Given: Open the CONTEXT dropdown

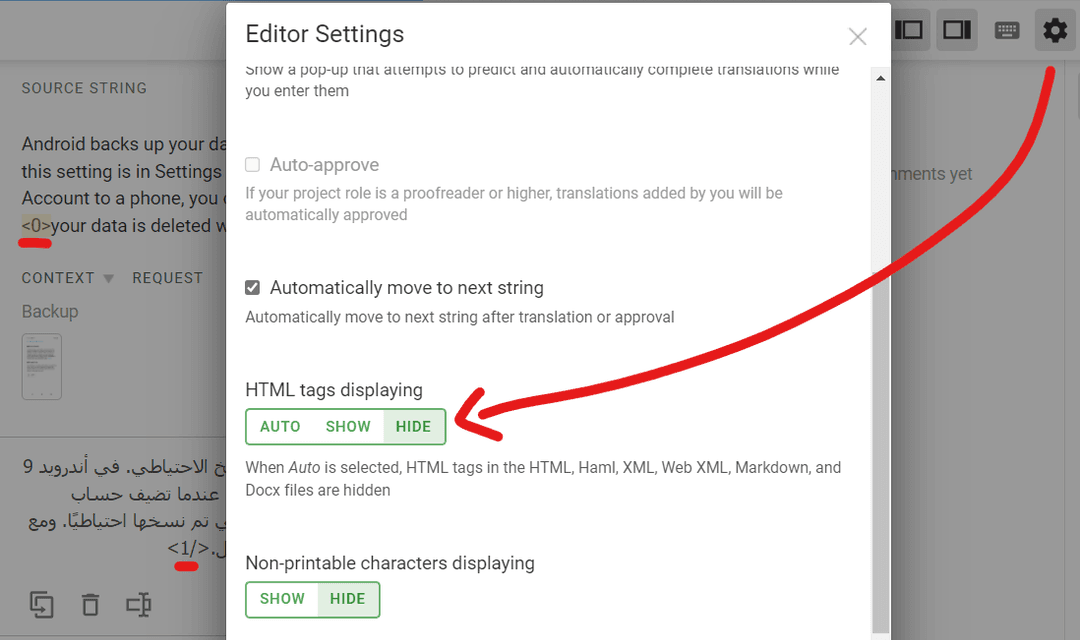Looking at the screenshot, I should 108,278.
